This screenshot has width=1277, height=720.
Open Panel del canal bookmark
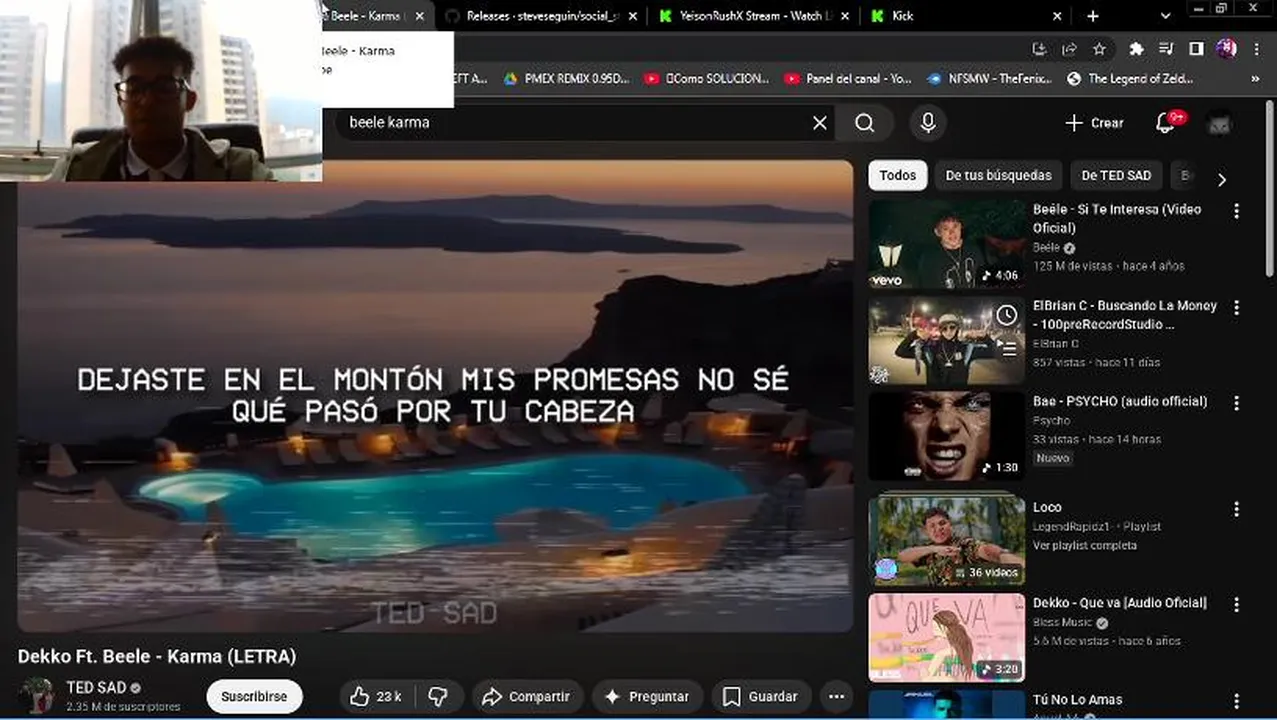848,78
